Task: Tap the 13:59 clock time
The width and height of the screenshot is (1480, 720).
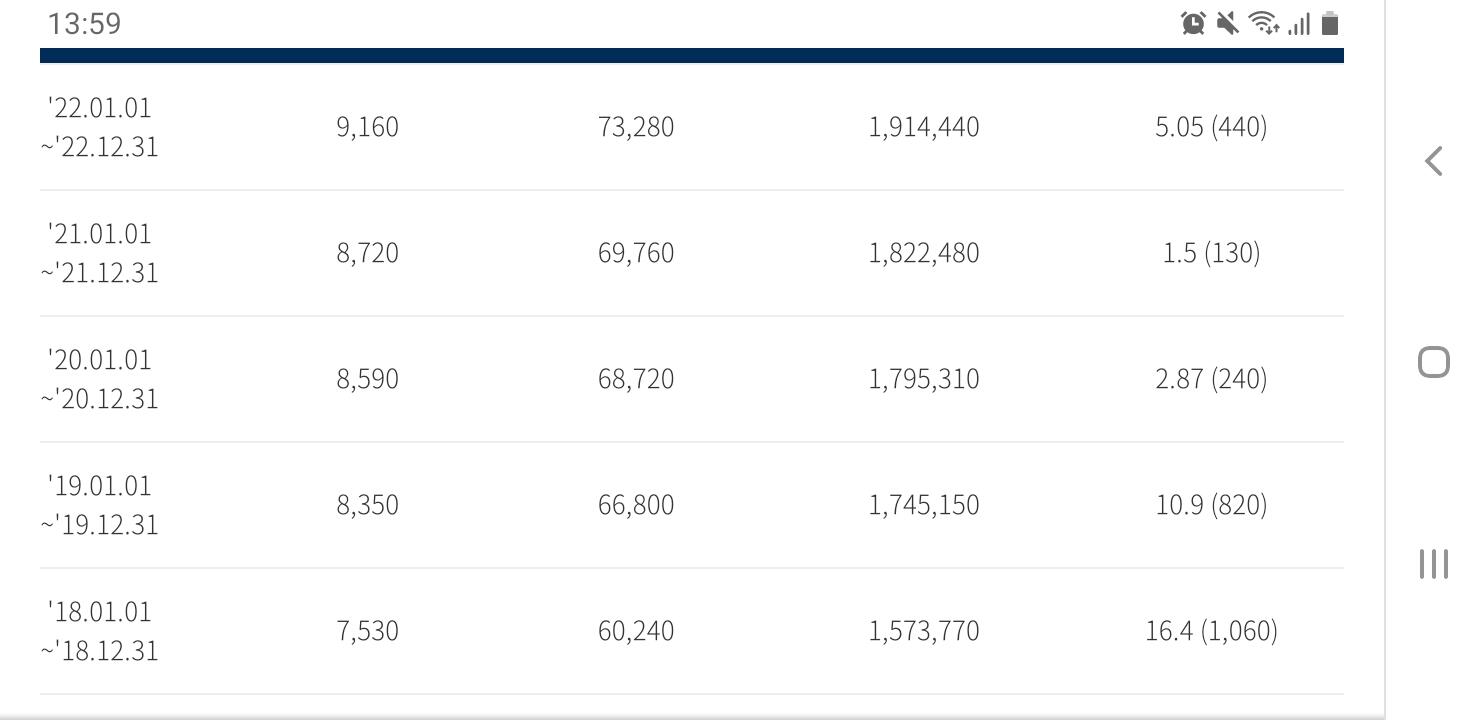Action: pyautogui.click(x=85, y=24)
